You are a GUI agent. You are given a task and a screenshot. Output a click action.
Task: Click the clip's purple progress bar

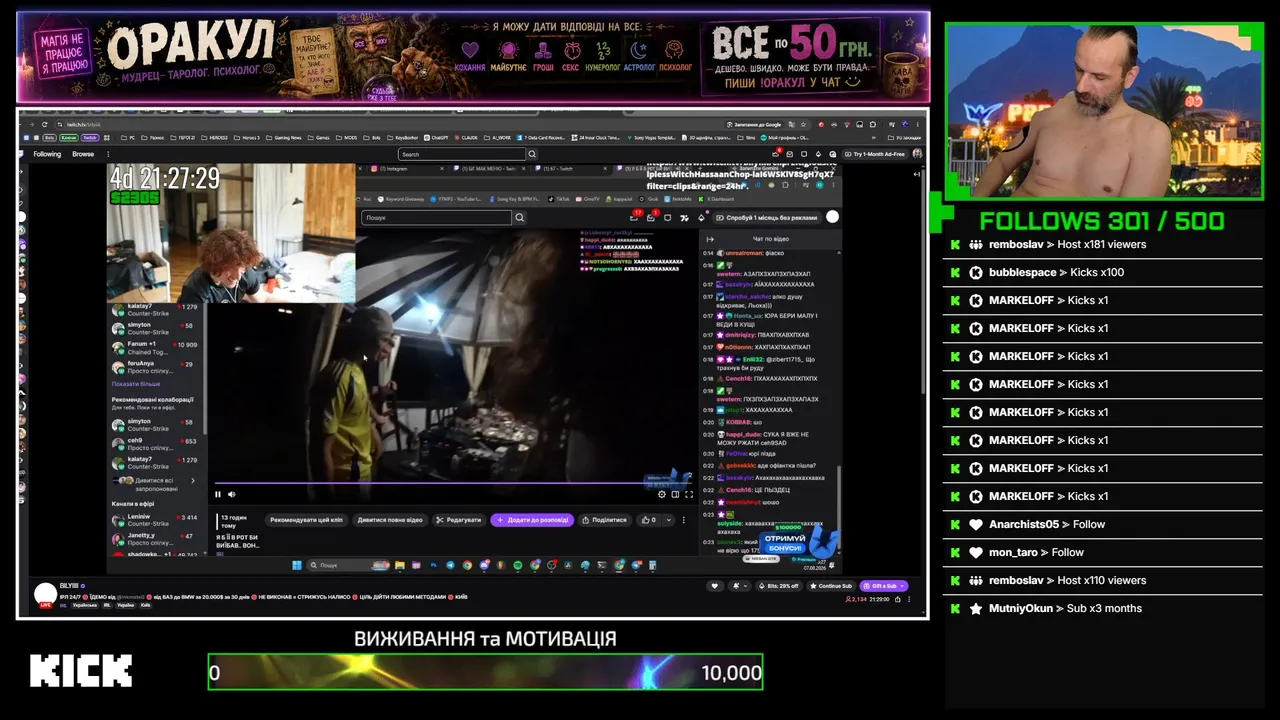pyautogui.click(x=453, y=484)
